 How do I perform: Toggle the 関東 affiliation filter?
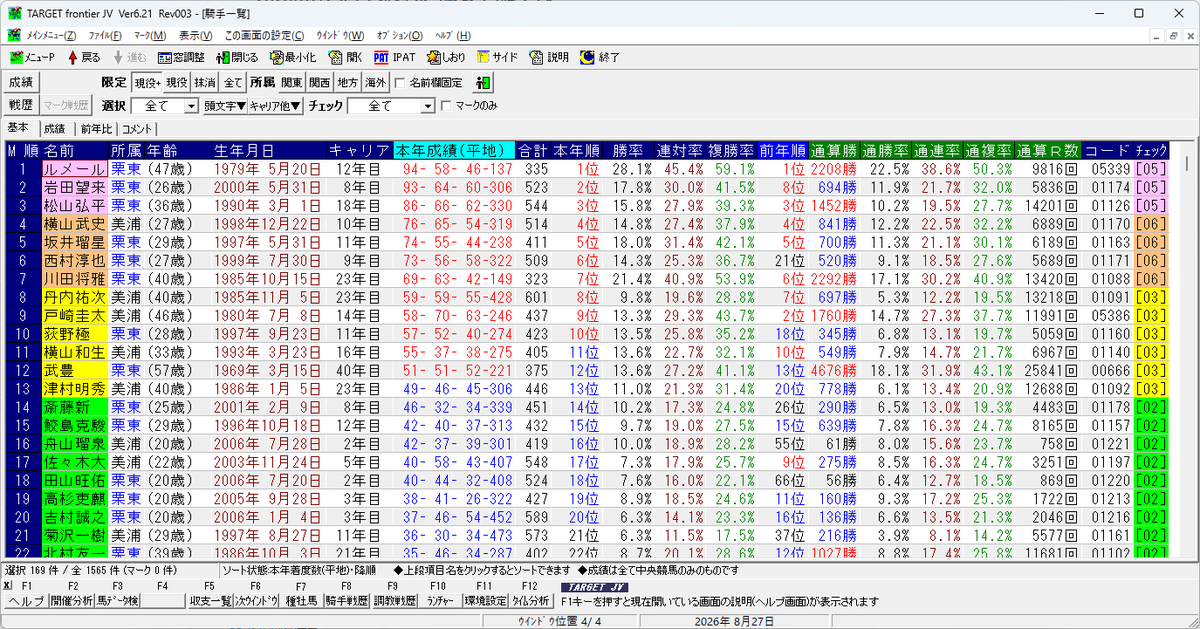(x=291, y=82)
